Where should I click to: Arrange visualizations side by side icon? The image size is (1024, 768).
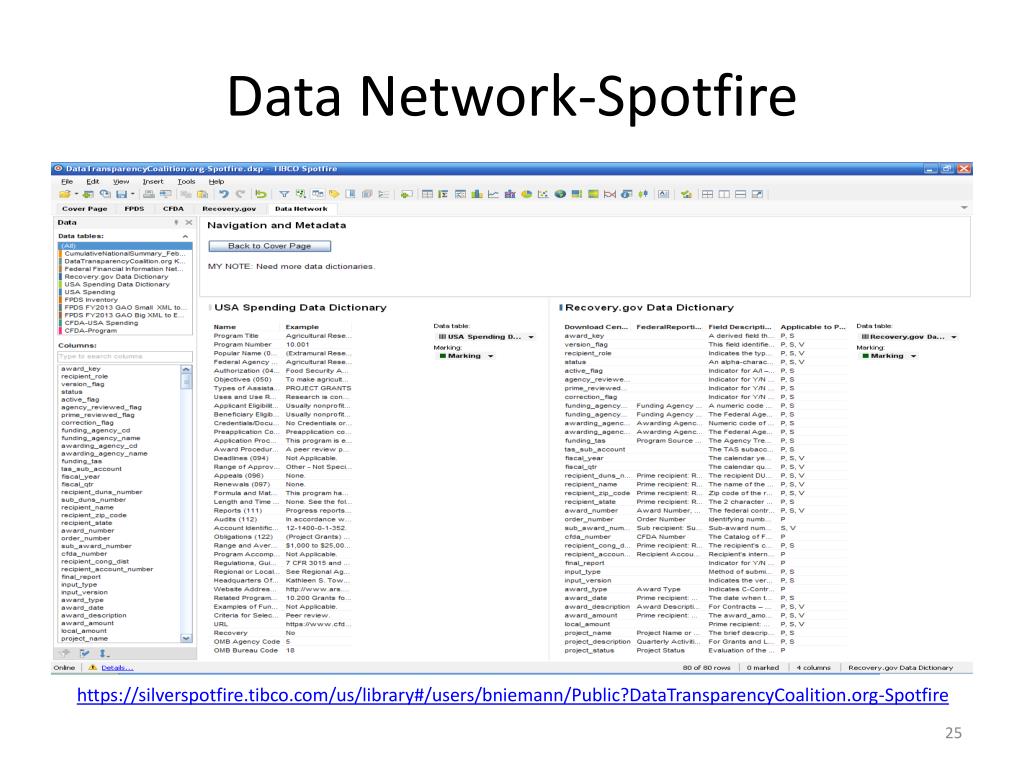tap(724, 194)
